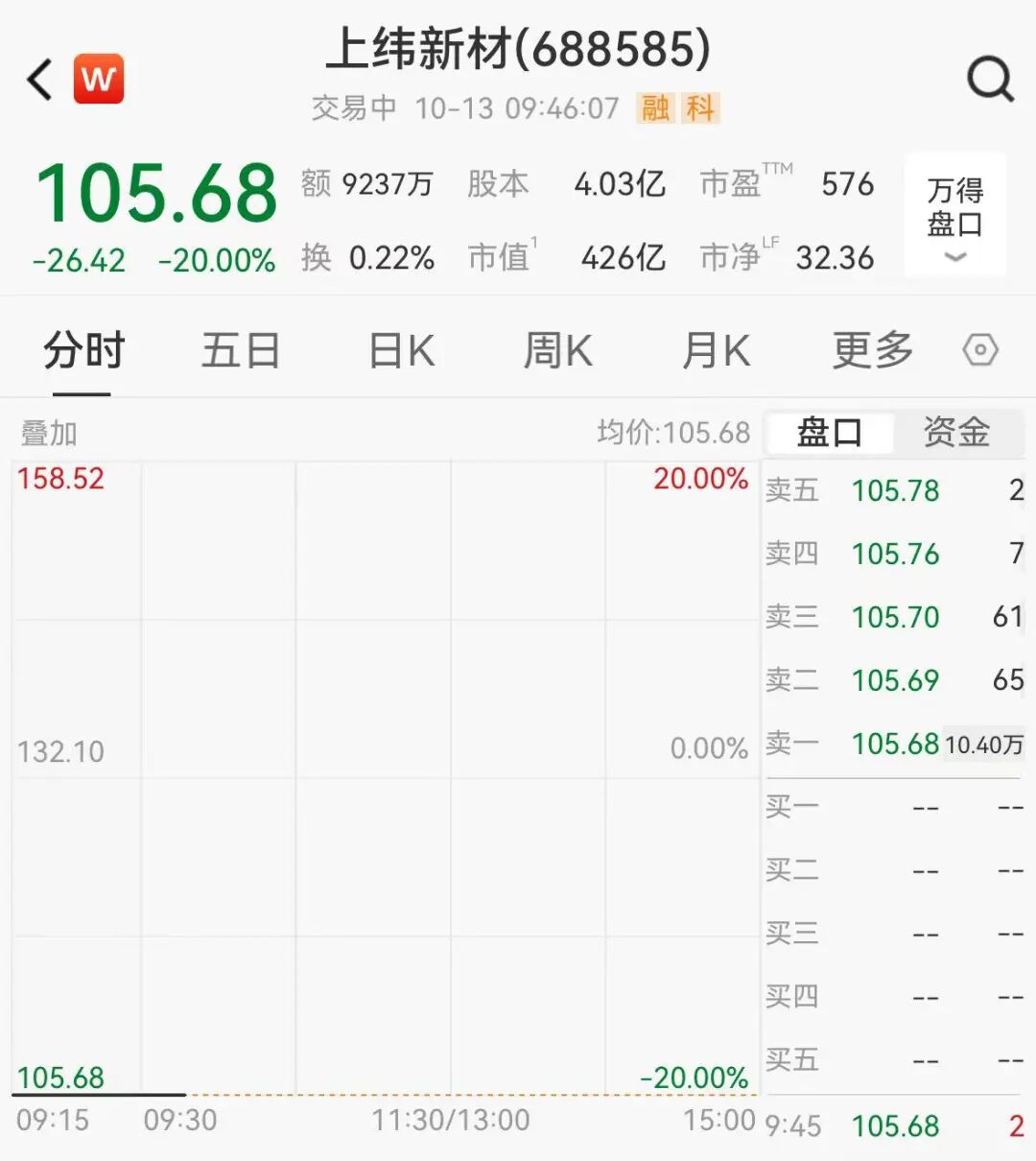Tap the back arrow icon
The image size is (1036, 1161).
40,80
